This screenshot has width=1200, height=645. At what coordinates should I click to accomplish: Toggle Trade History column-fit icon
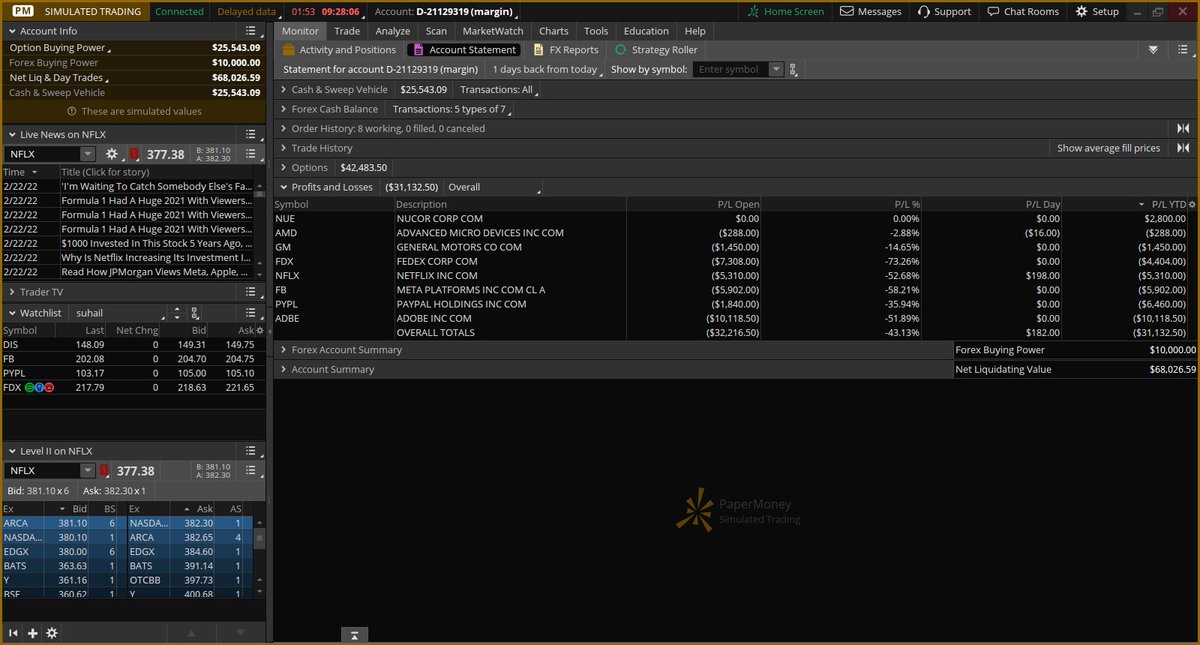click(x=1183, y=148)
